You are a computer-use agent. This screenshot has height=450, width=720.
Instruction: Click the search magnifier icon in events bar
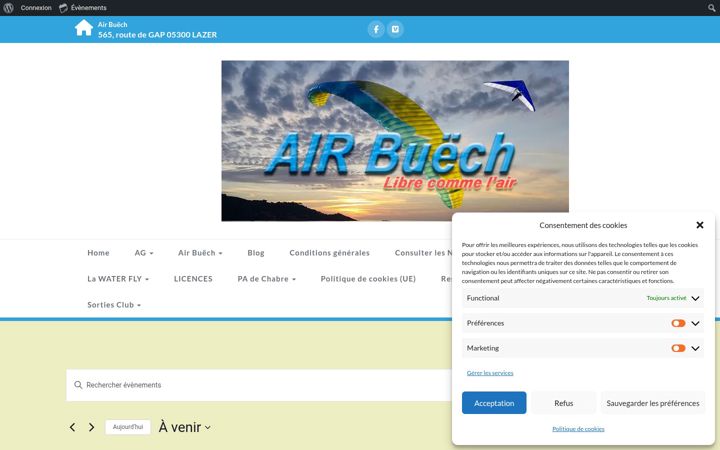coord(78,385)
